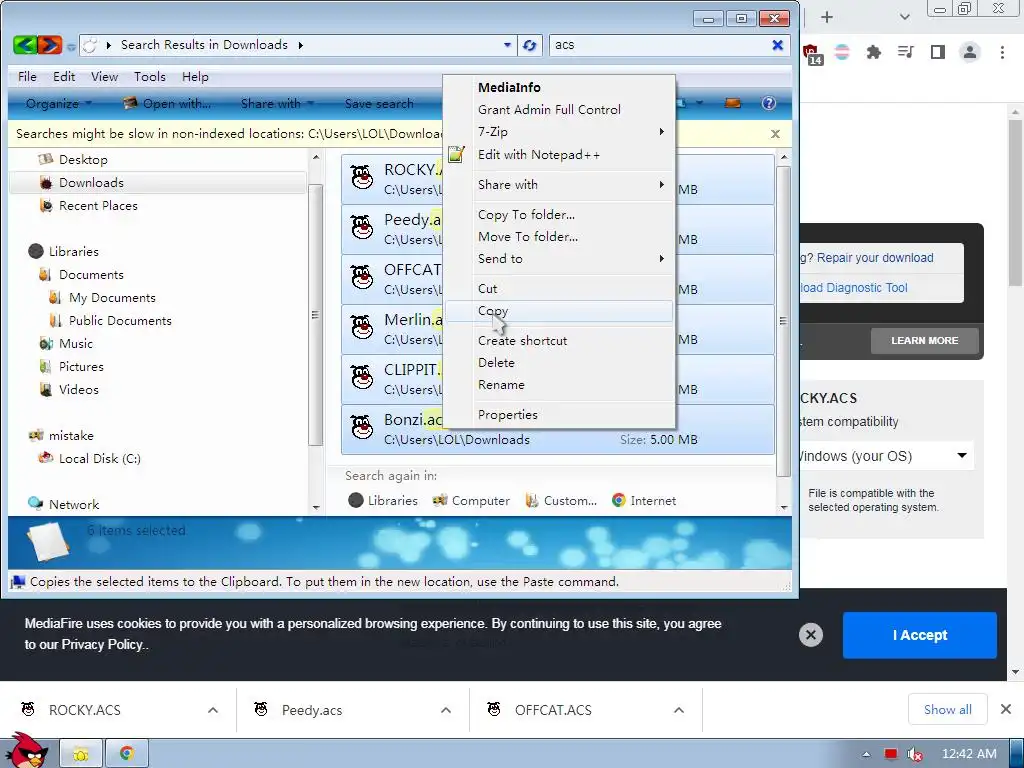Toggle preview pane icon in toolbar
This screenshot has width=1024, height=768.
(733, 103)
